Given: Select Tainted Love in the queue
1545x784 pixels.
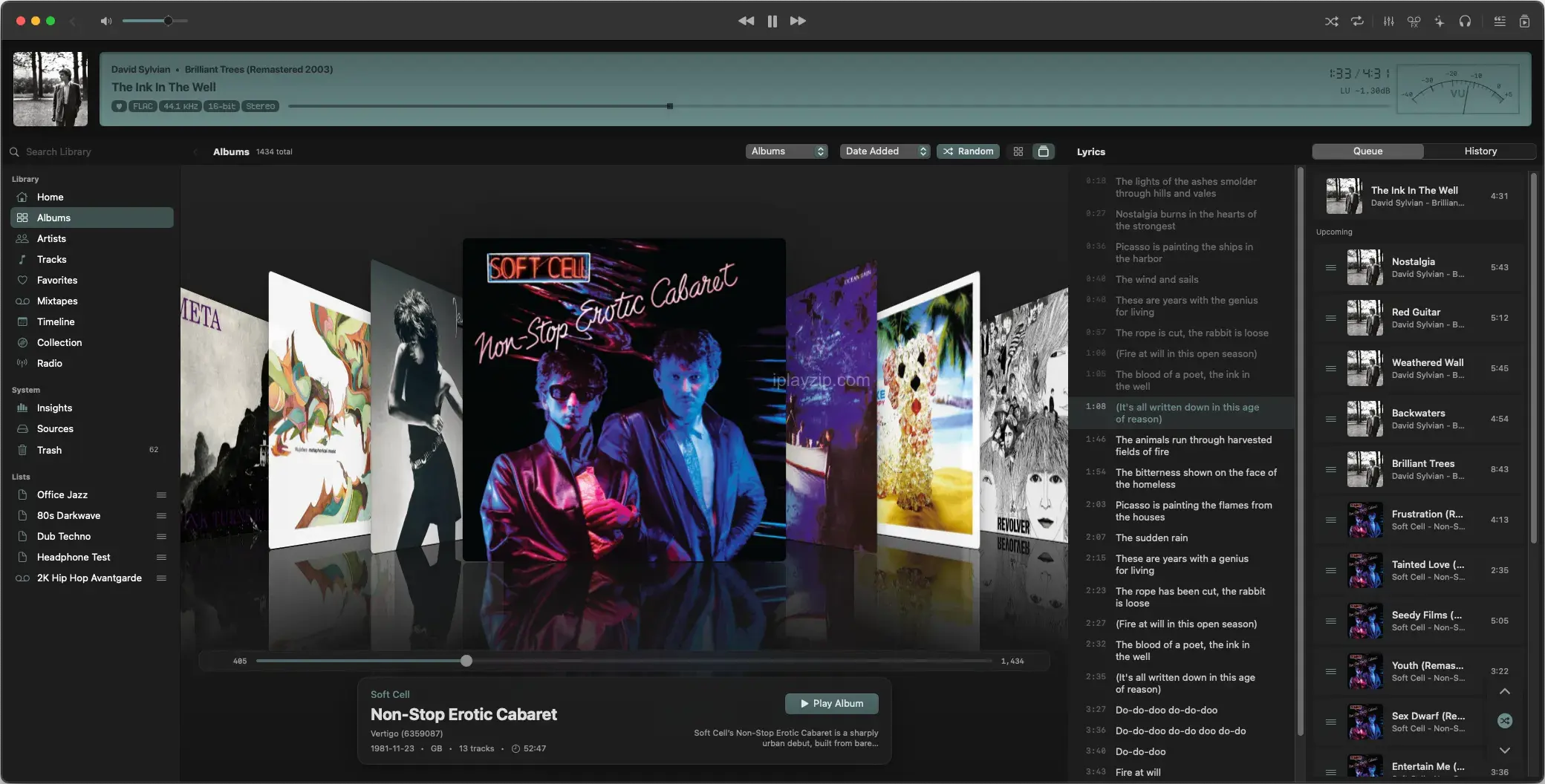Looking at the screenshot, I should [1419, 570].
